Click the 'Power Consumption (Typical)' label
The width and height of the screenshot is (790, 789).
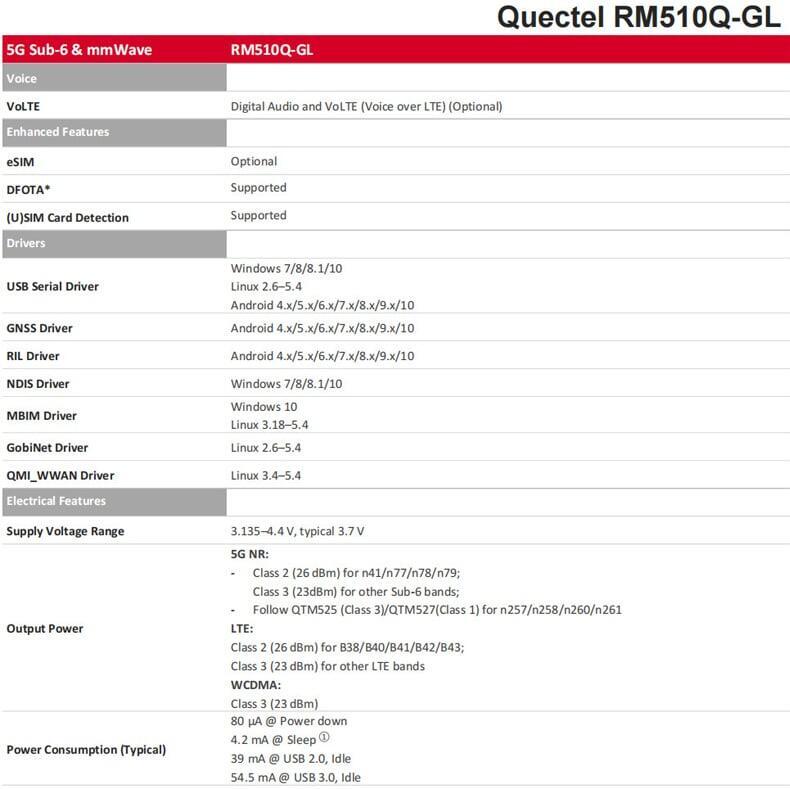[x=86, y=750]
